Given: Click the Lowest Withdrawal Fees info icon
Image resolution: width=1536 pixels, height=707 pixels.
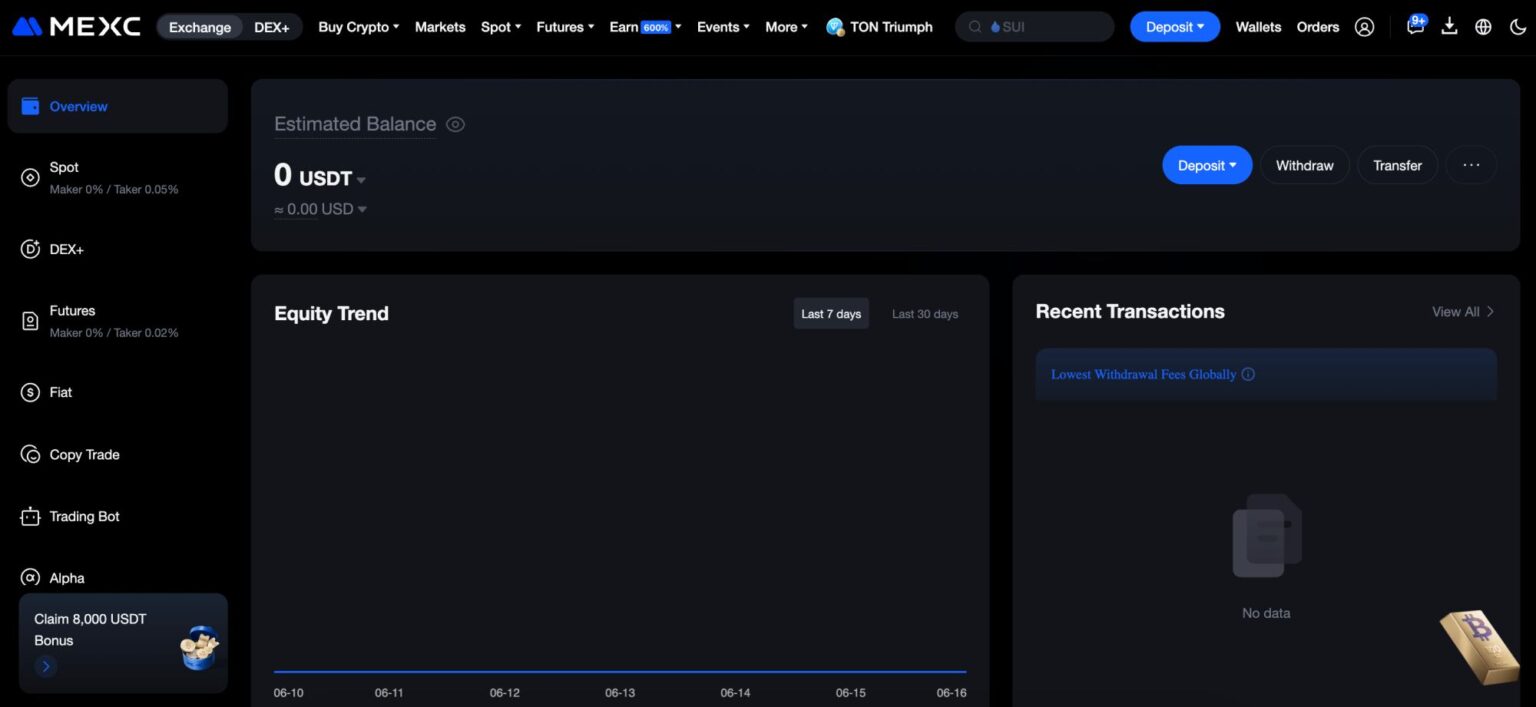Looking at the screenshot, I should click(1248, 374).
